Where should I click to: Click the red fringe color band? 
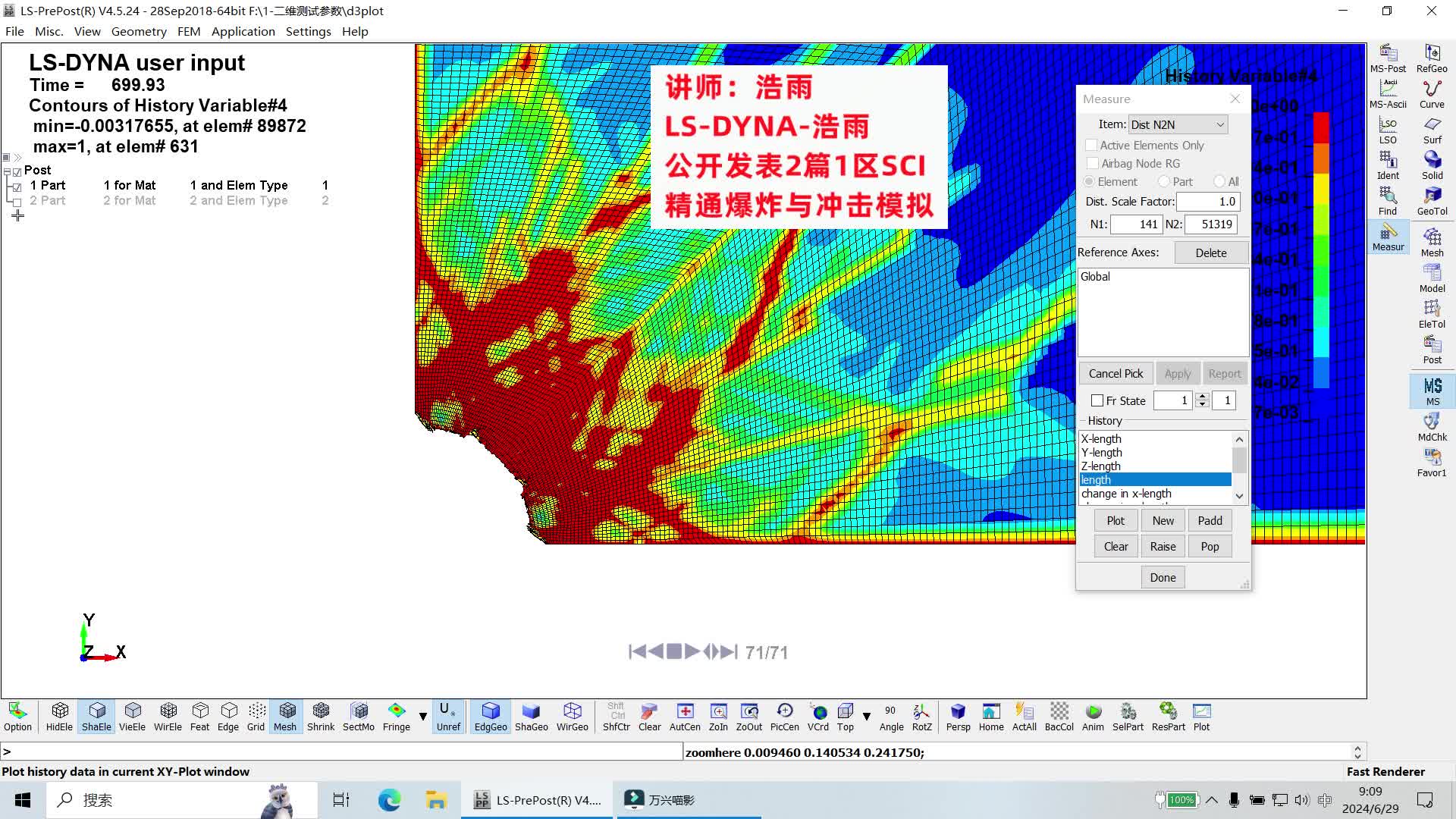[x=1320, y=127]
